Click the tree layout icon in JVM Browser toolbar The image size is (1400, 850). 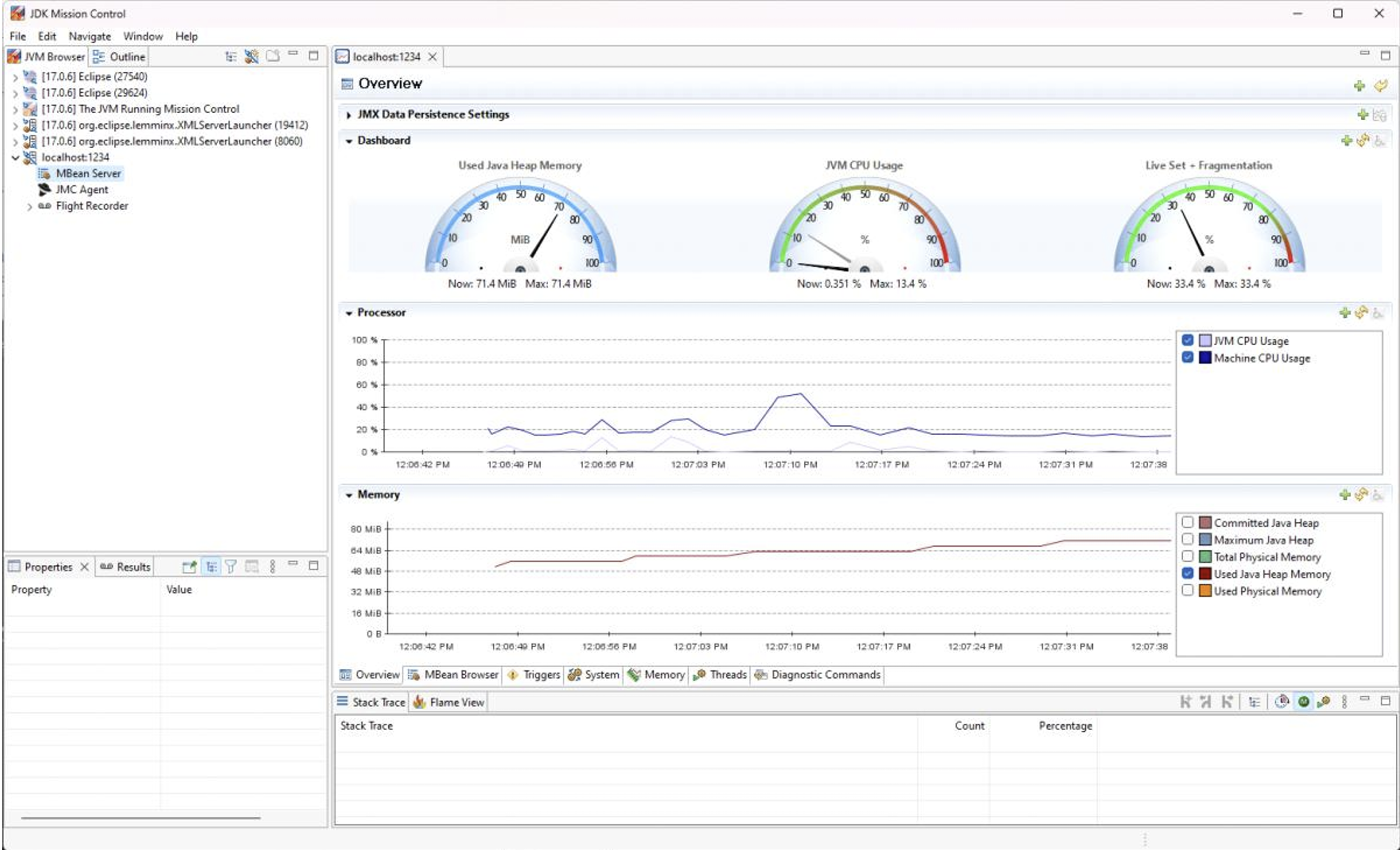[231, 56]
